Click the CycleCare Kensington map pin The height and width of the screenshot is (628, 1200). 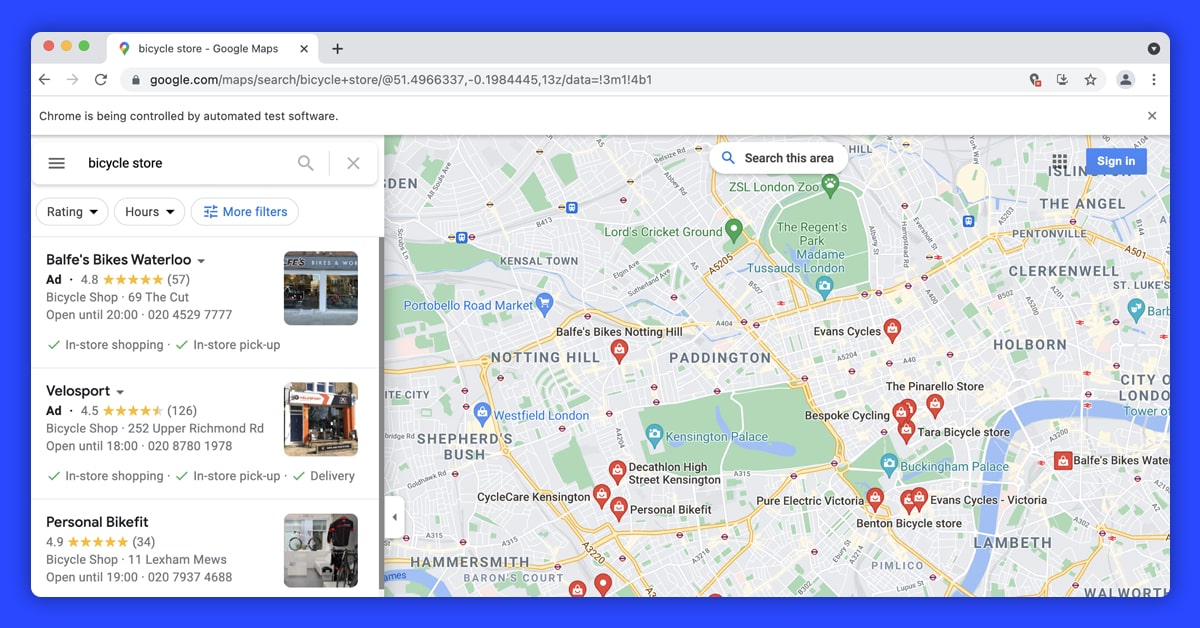pyautogui.click(x=601, y=495)
